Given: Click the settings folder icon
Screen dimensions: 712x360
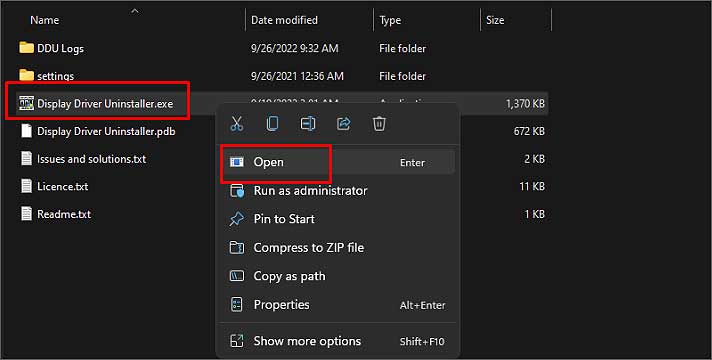Looking at the screenshot, I should coord(26,75).
